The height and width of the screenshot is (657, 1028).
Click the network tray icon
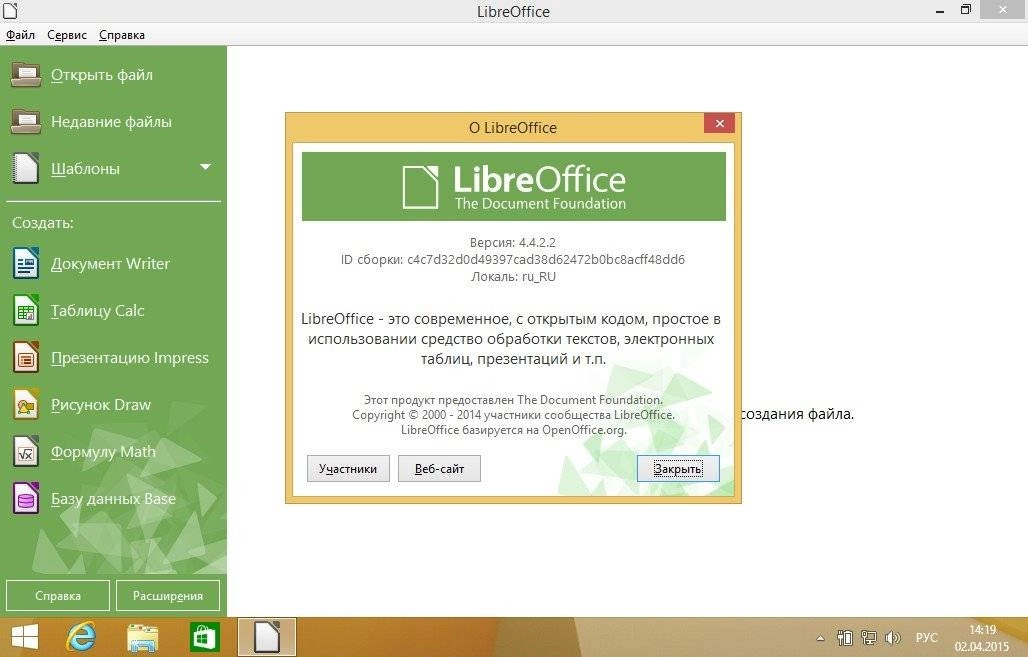click(869, 638)
